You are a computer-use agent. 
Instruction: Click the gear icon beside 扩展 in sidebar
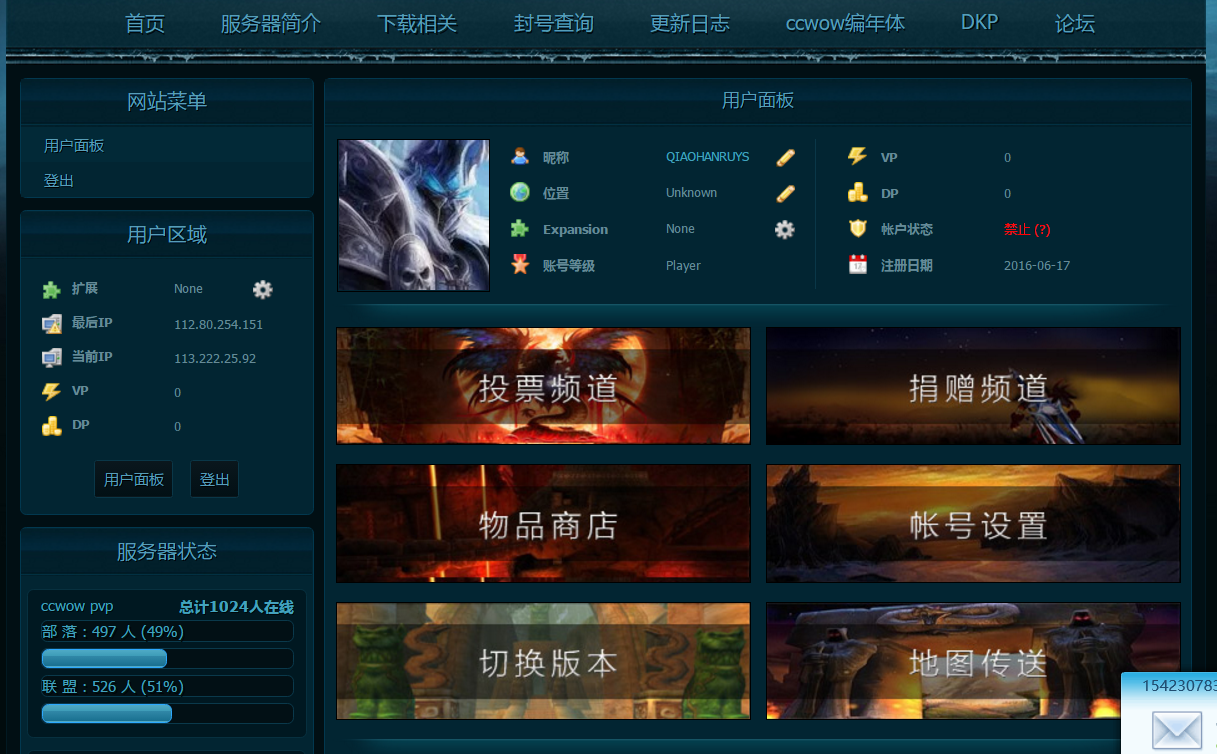click(262, 289)
